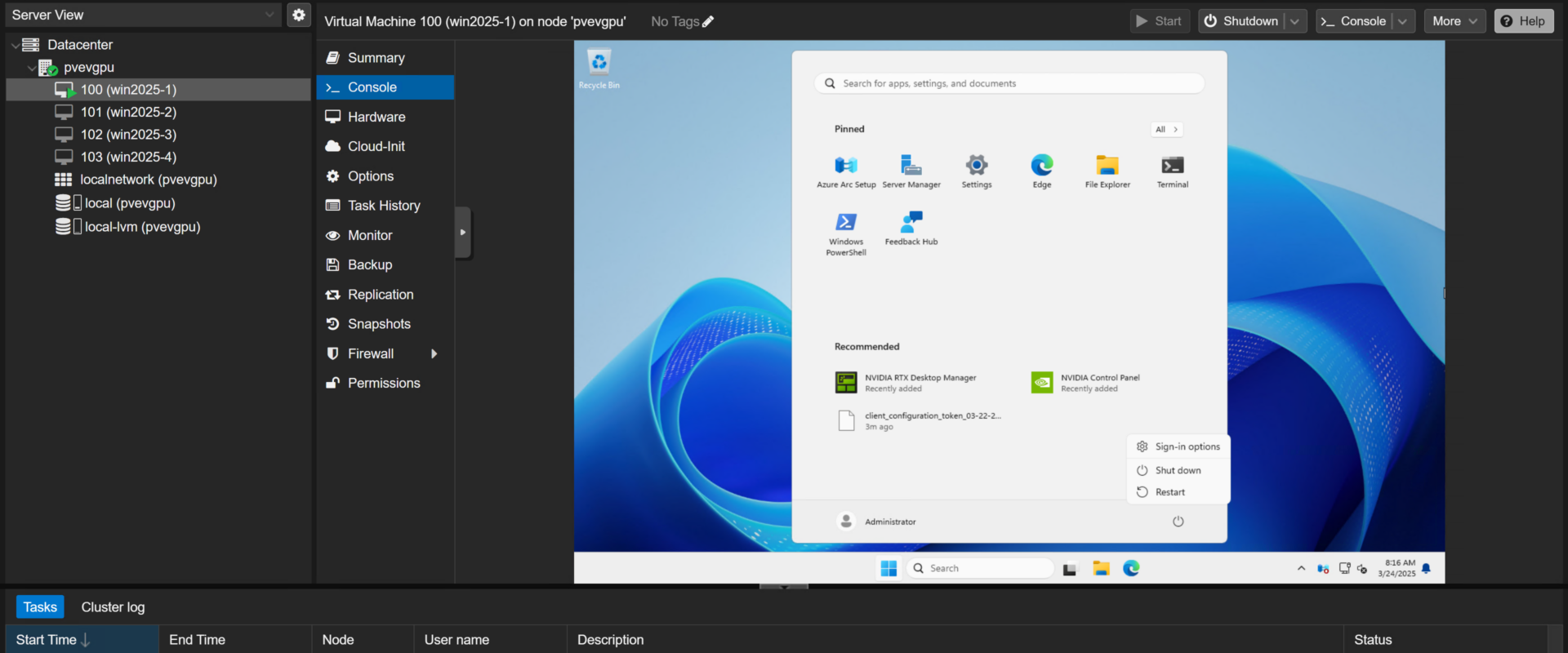
Task: Select VM 102 (win2025-3) in tree
Action: coord(158,135)
